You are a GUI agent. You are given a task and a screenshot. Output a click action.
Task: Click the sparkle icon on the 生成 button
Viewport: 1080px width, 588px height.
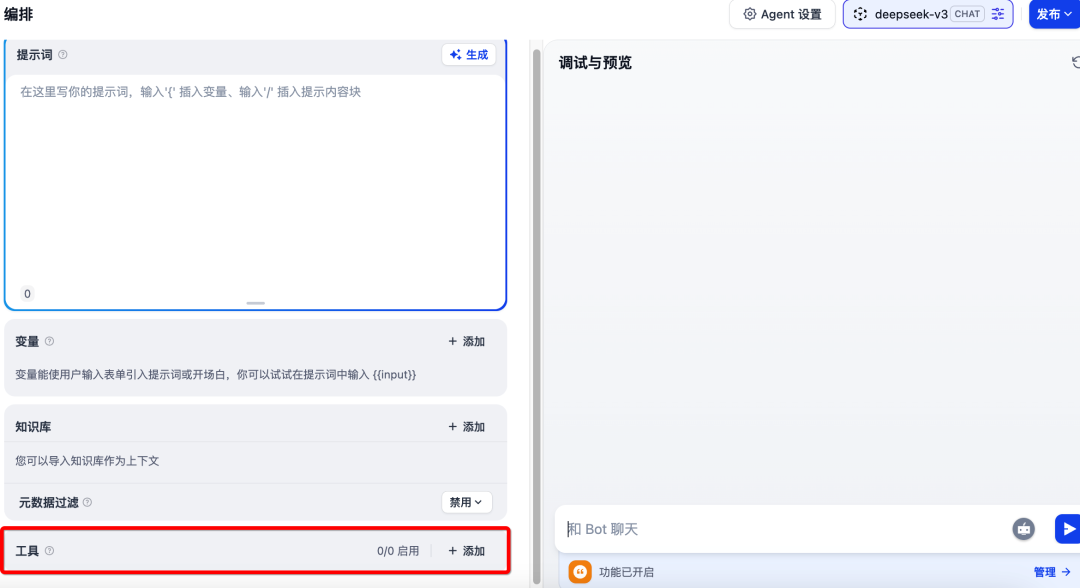pos(456,55)
